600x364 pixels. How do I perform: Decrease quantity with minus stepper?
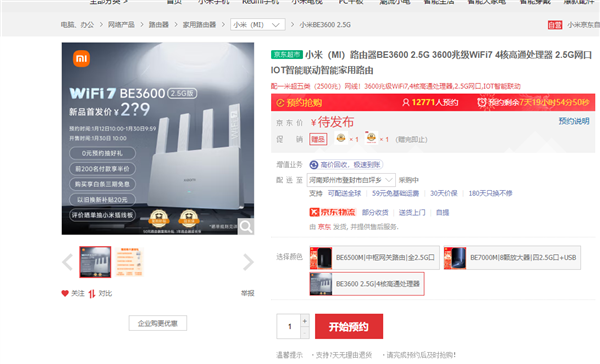305,333
